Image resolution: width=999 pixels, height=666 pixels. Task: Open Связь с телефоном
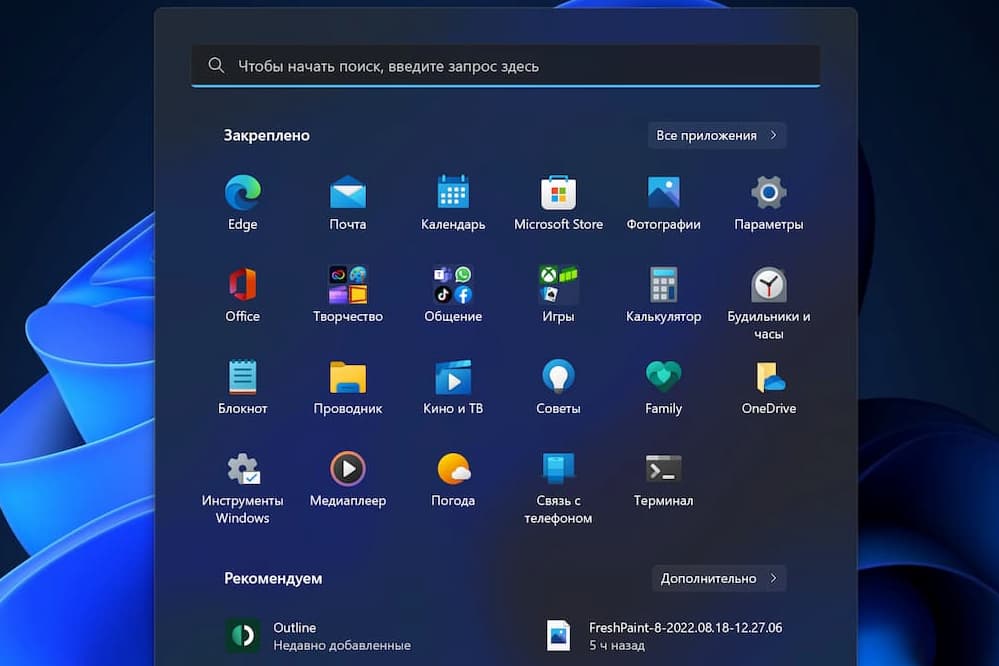click(558, 488)
